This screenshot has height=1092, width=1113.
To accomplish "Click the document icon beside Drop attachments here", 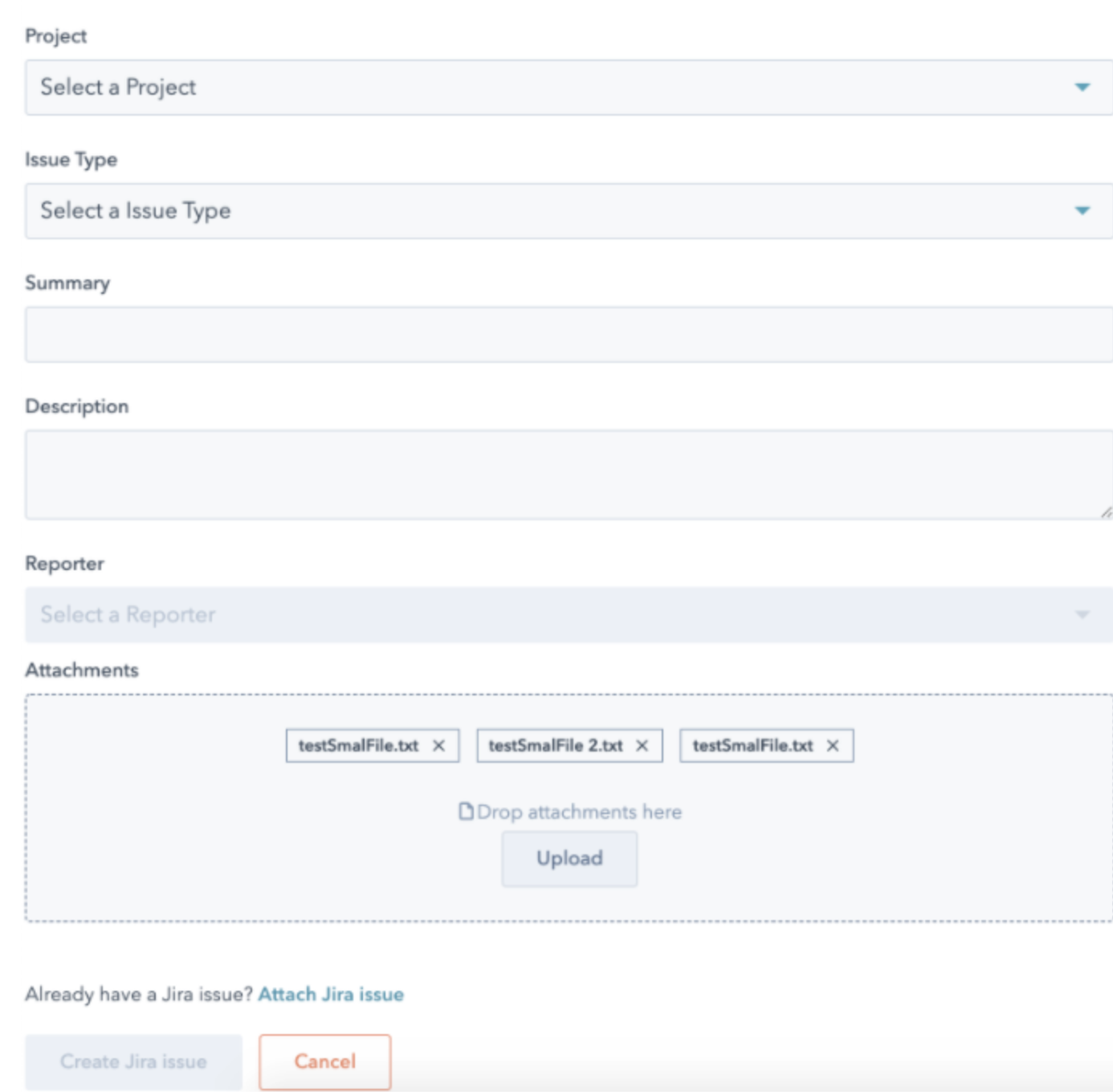I will [x=466, y=812].
